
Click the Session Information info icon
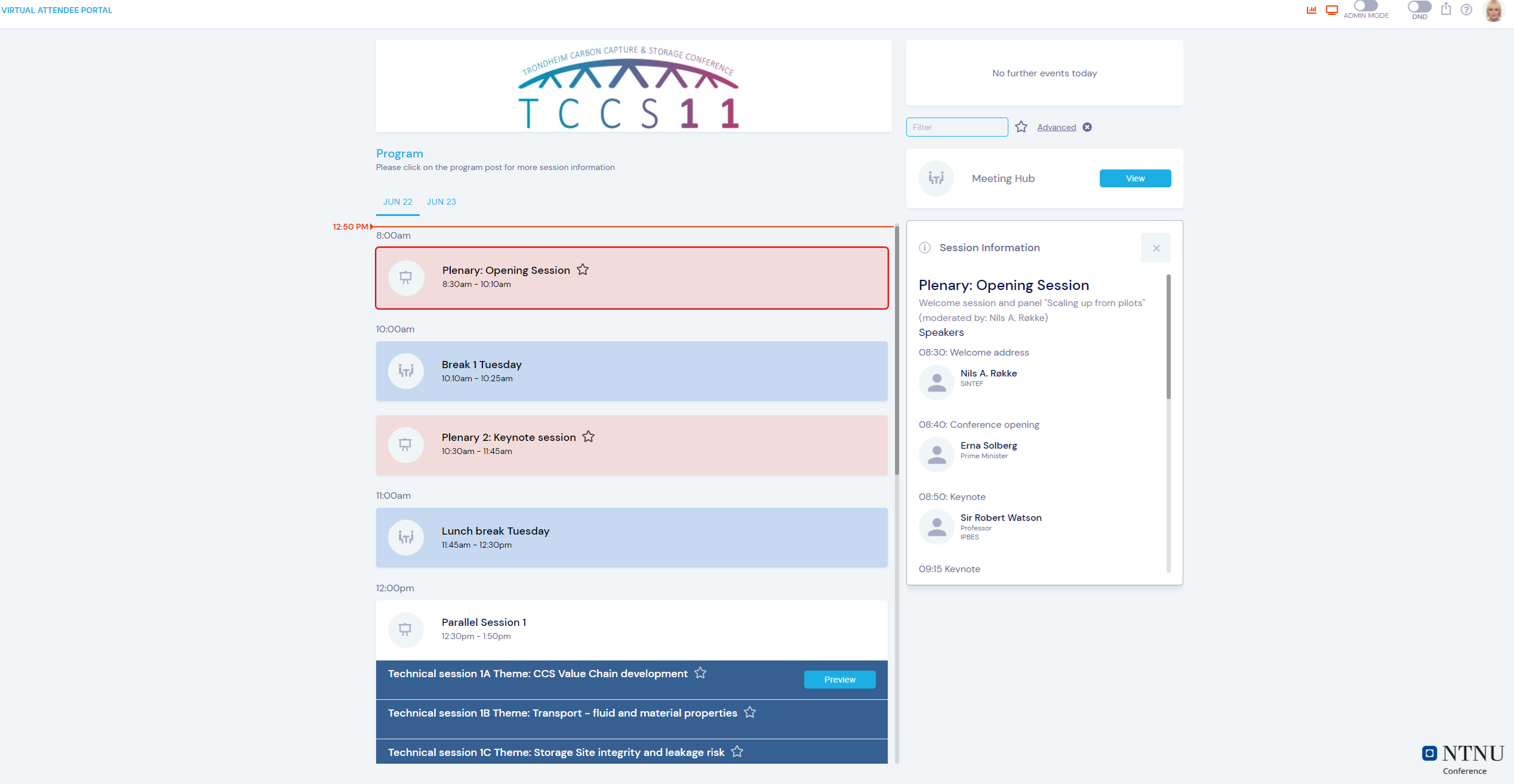point(925,248)
